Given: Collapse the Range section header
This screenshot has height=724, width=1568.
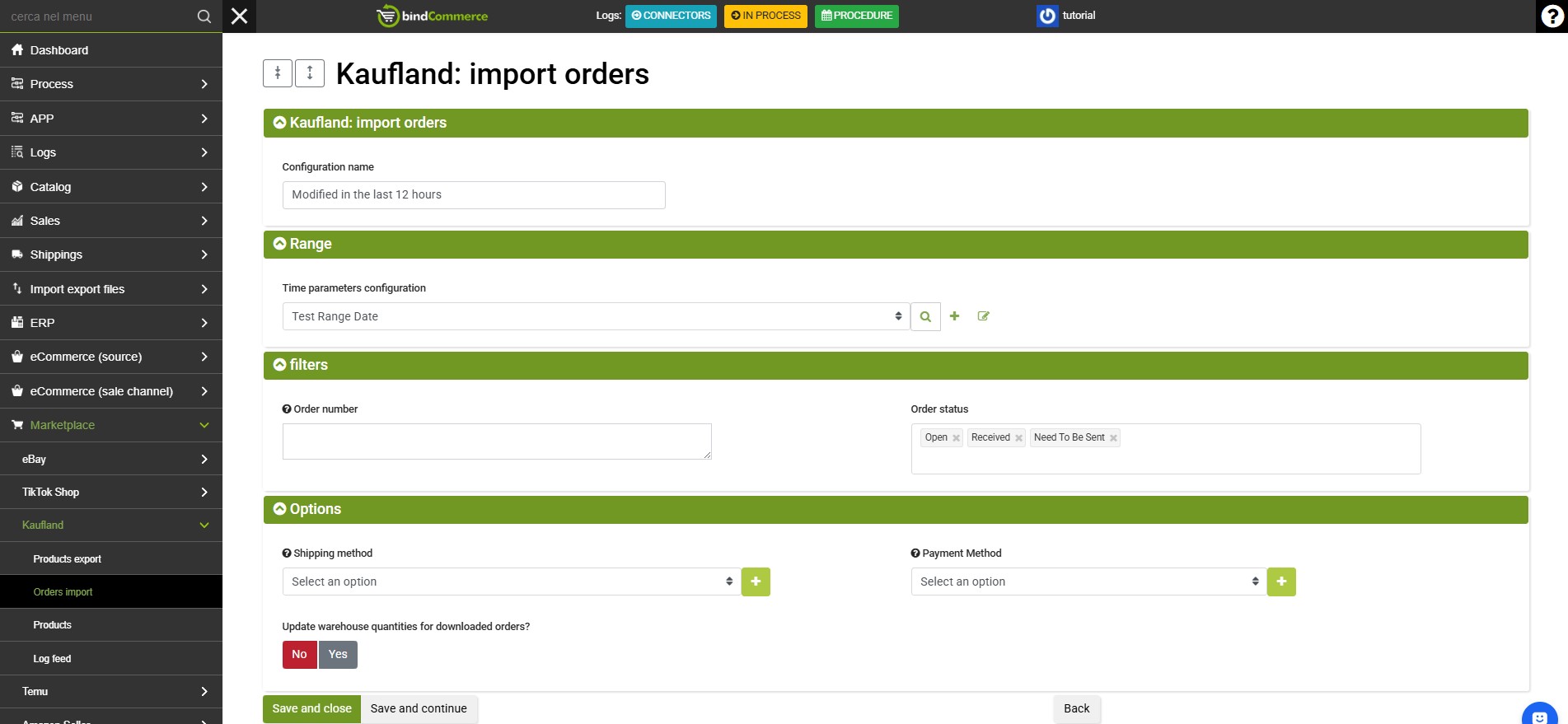Looking at the screenshot, I should [896, 244].
